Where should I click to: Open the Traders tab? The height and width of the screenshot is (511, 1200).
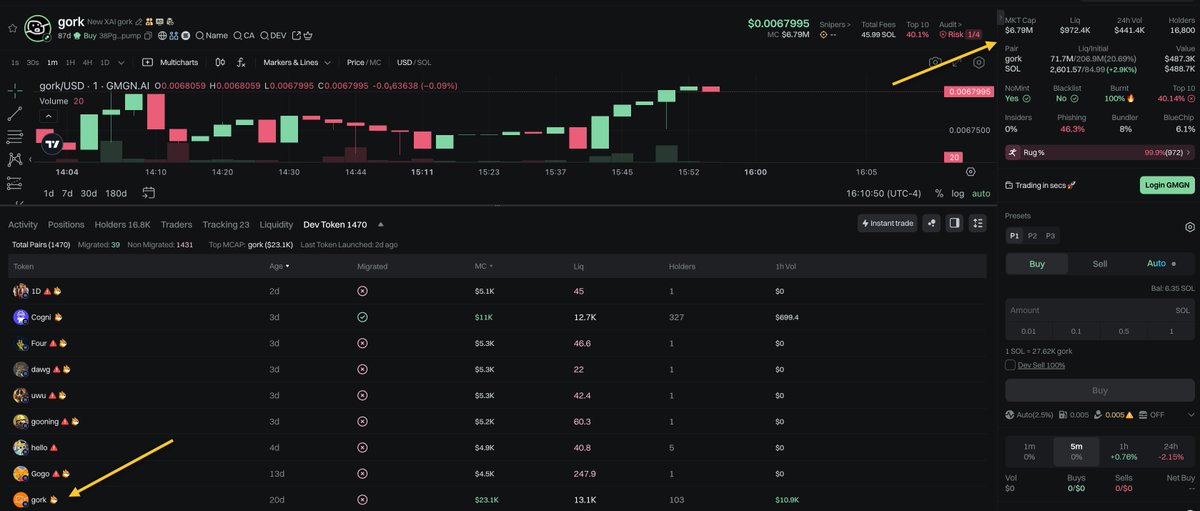pos(176,224)
